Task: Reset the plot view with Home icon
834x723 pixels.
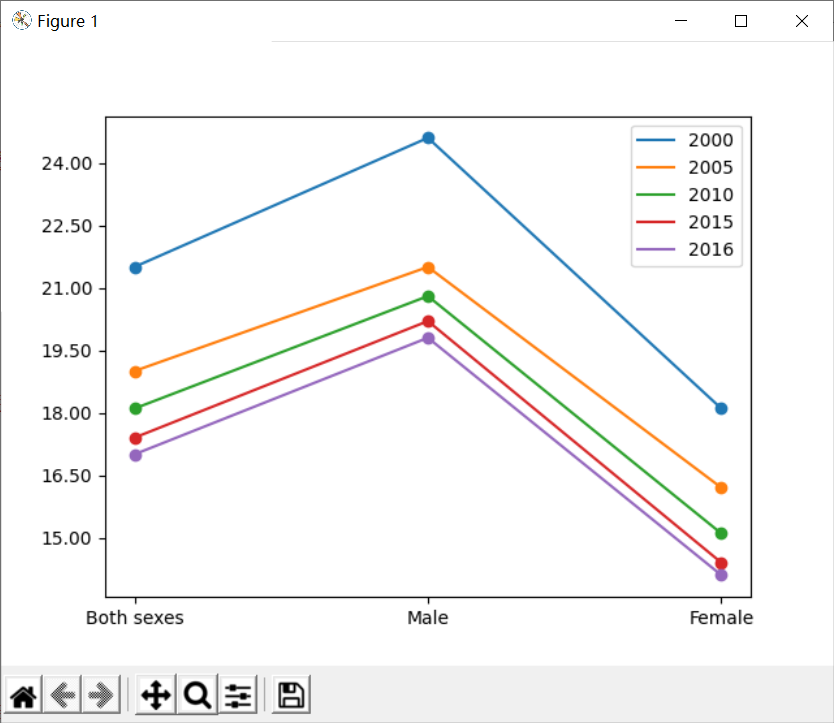Action: 23,695
